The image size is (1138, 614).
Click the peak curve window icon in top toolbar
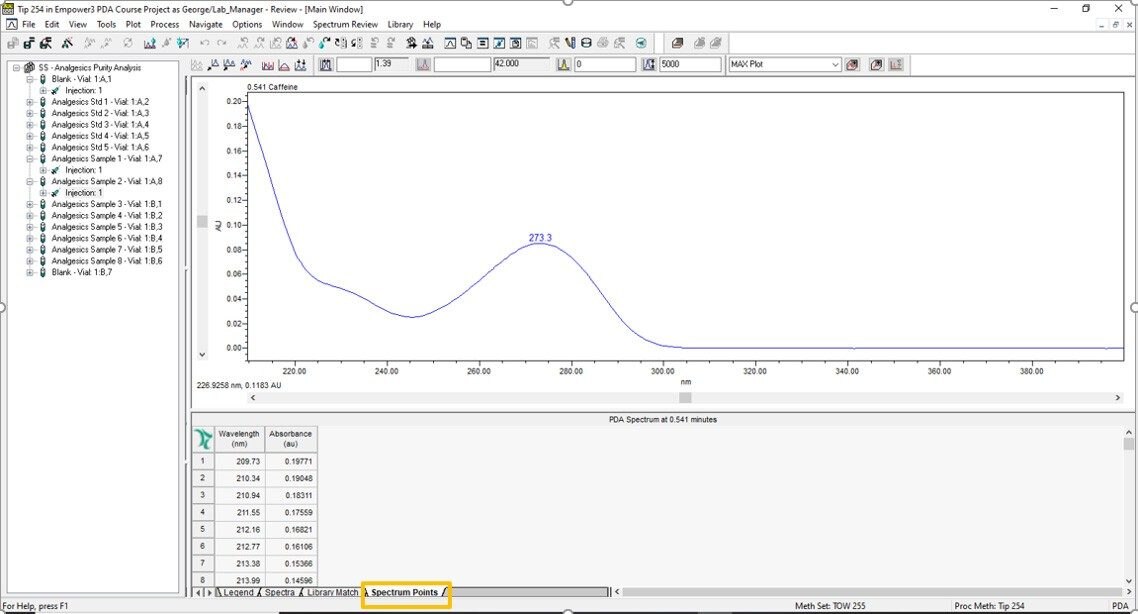(x=449, y=44)
